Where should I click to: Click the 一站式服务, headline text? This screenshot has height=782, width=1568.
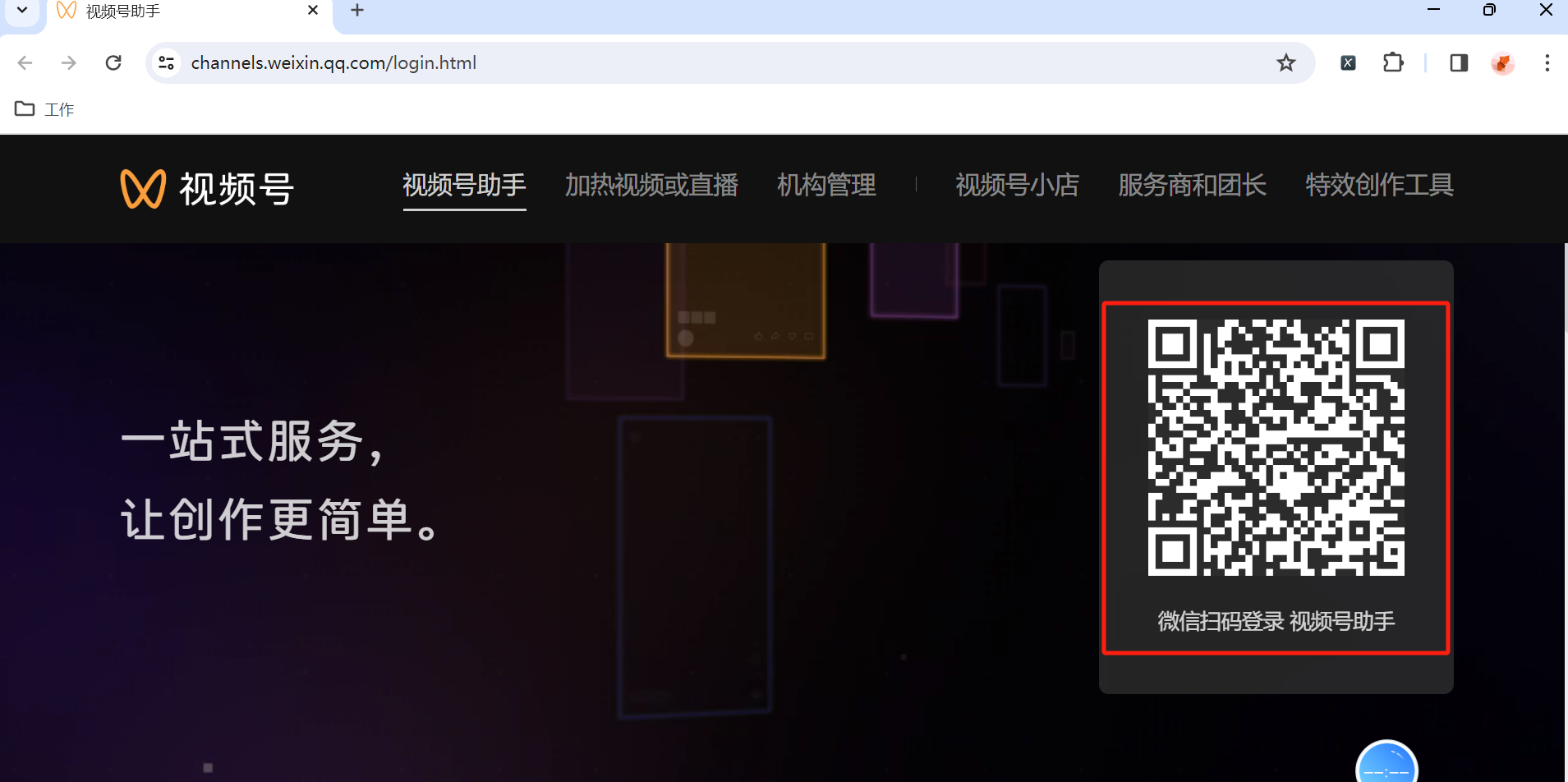[253, 442]
